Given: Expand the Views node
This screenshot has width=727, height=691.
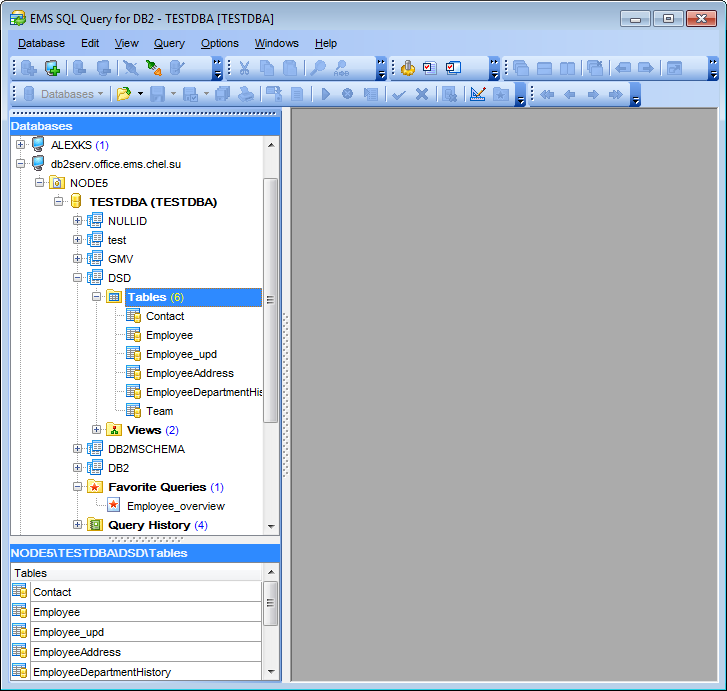Looking at the screenshot, I should 97,430.
